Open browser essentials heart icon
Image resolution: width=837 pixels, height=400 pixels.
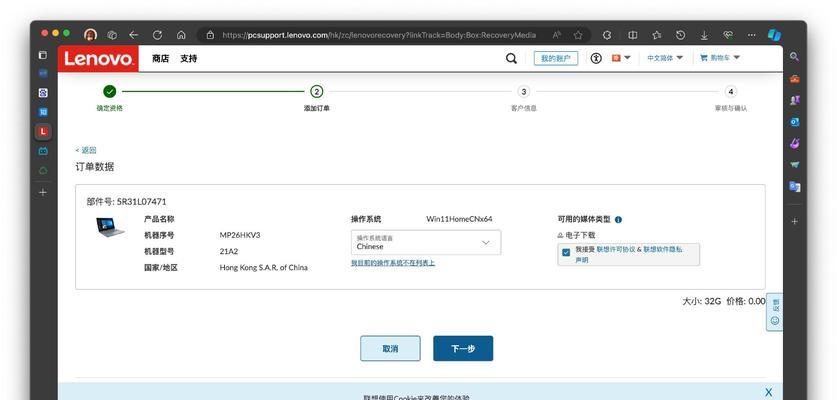point(728,35)
